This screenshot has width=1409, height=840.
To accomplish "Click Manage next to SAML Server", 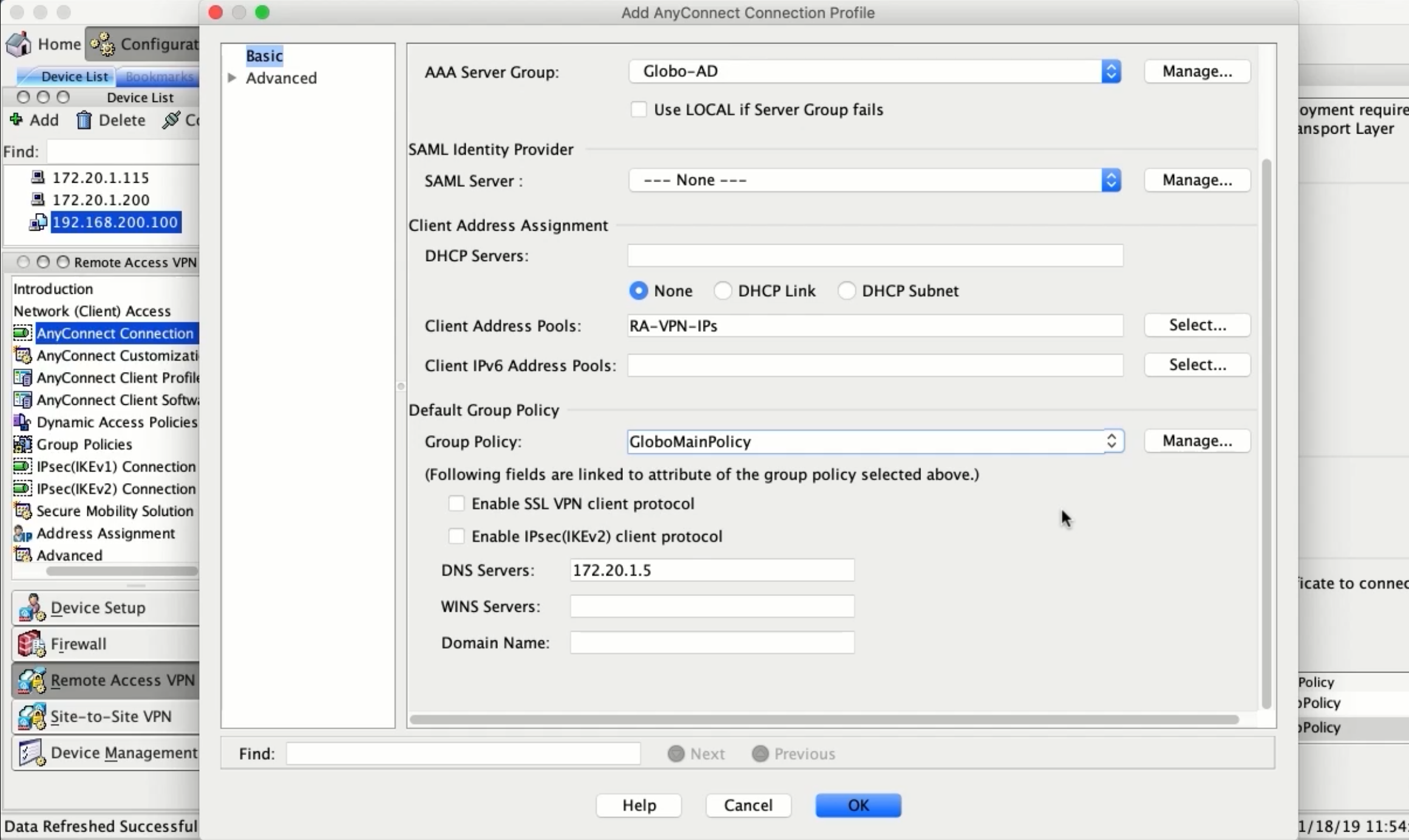I will tap(1197, 180).
